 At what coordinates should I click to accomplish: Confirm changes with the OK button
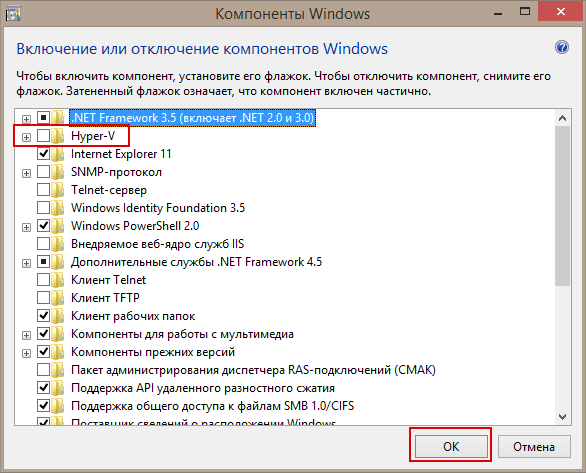click(x=451, y=446)
